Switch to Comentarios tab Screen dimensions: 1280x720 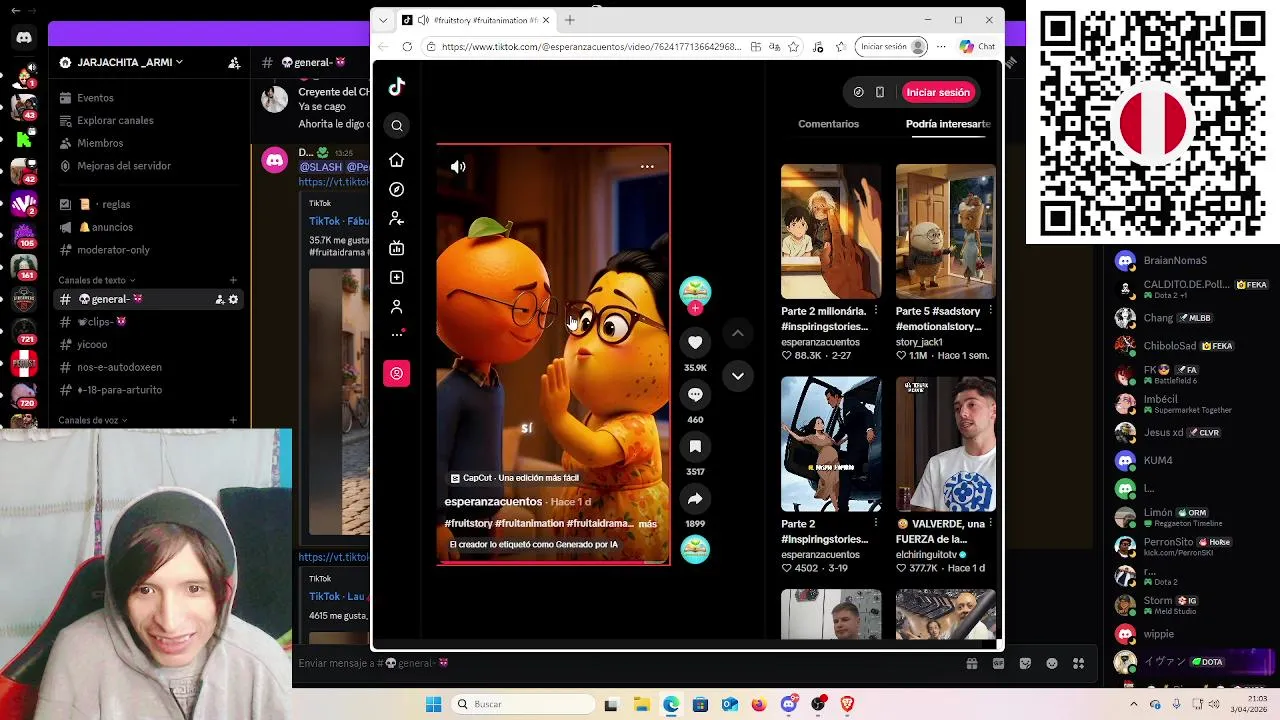pyautogui.click(x=828, y=124)
